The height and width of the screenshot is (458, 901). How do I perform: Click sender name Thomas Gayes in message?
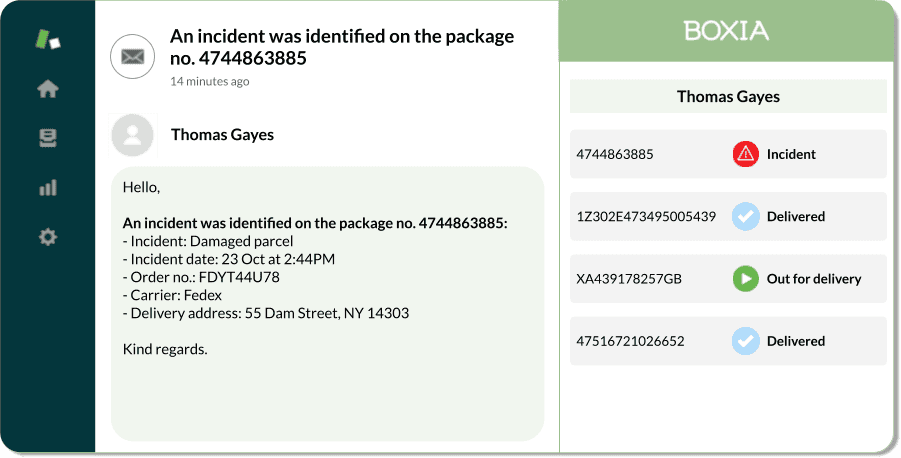point(222,134)
